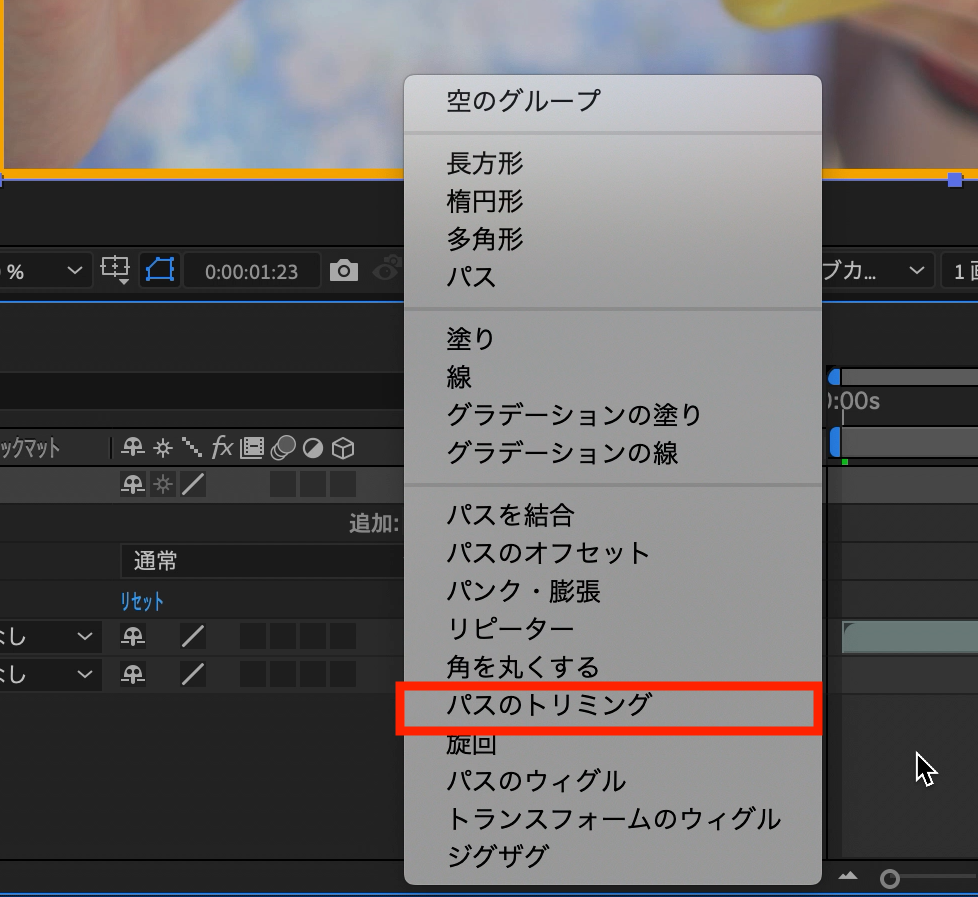Enable 3D Layer box on the upper なし layer
Viewport: 978px width, 897px height.
pyautogui.click(x=342, y=637)
